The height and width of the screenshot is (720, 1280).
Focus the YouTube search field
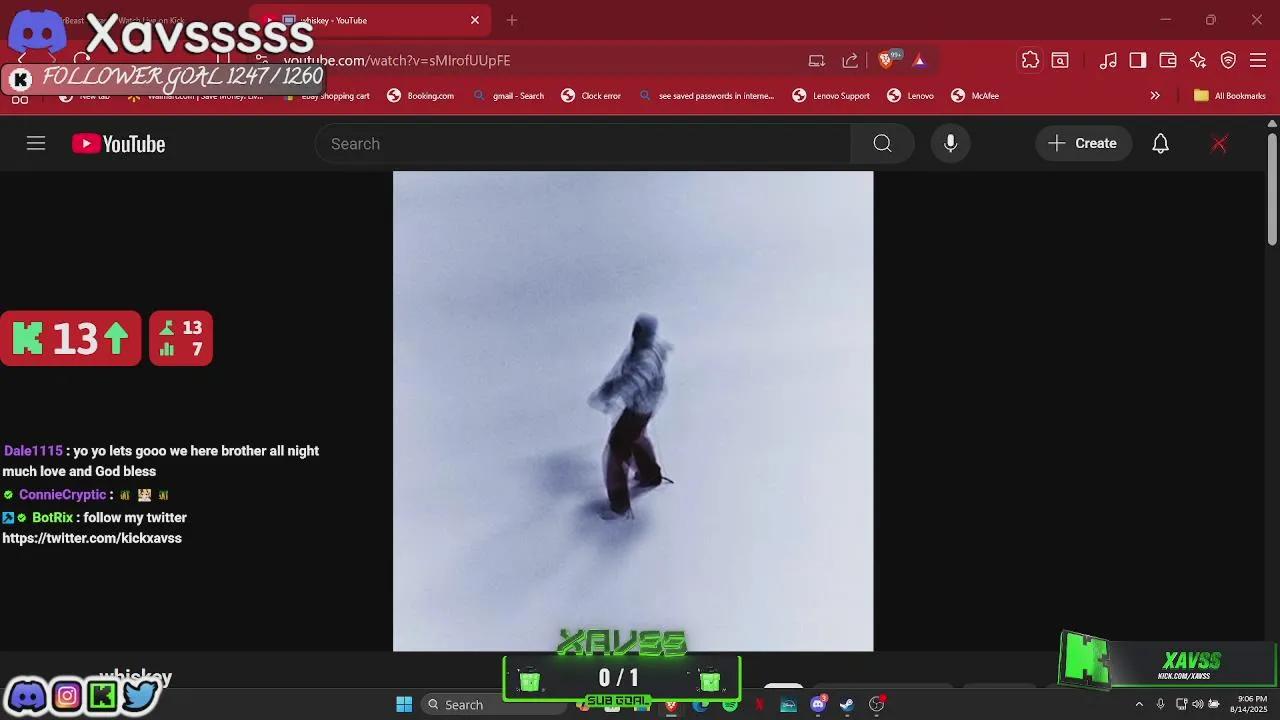(x=583, y=144)
